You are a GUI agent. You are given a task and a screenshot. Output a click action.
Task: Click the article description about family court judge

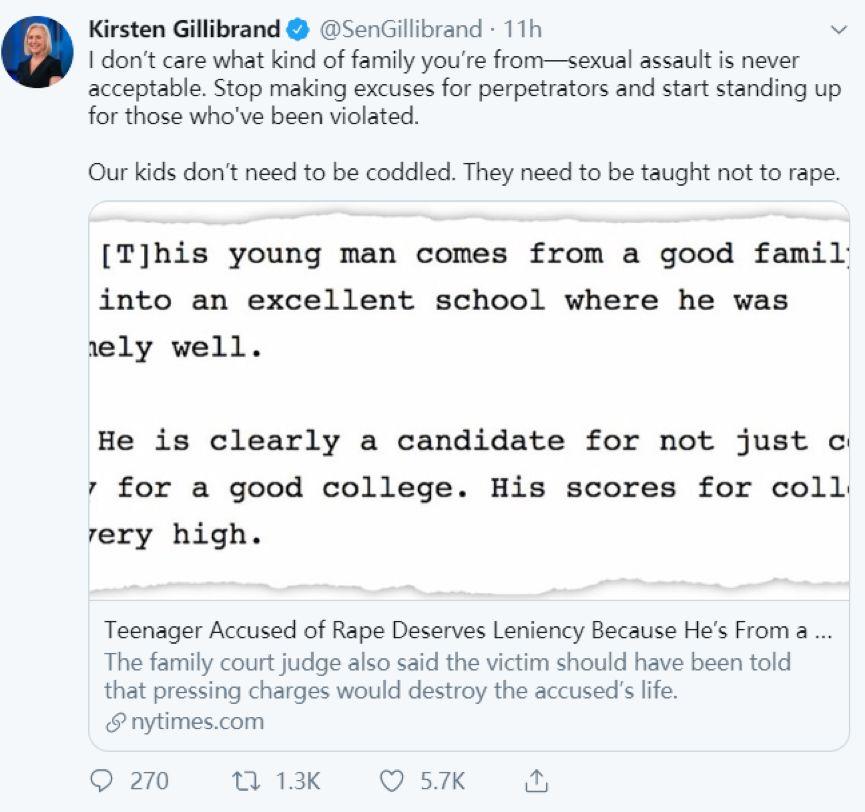pos(447,676)
